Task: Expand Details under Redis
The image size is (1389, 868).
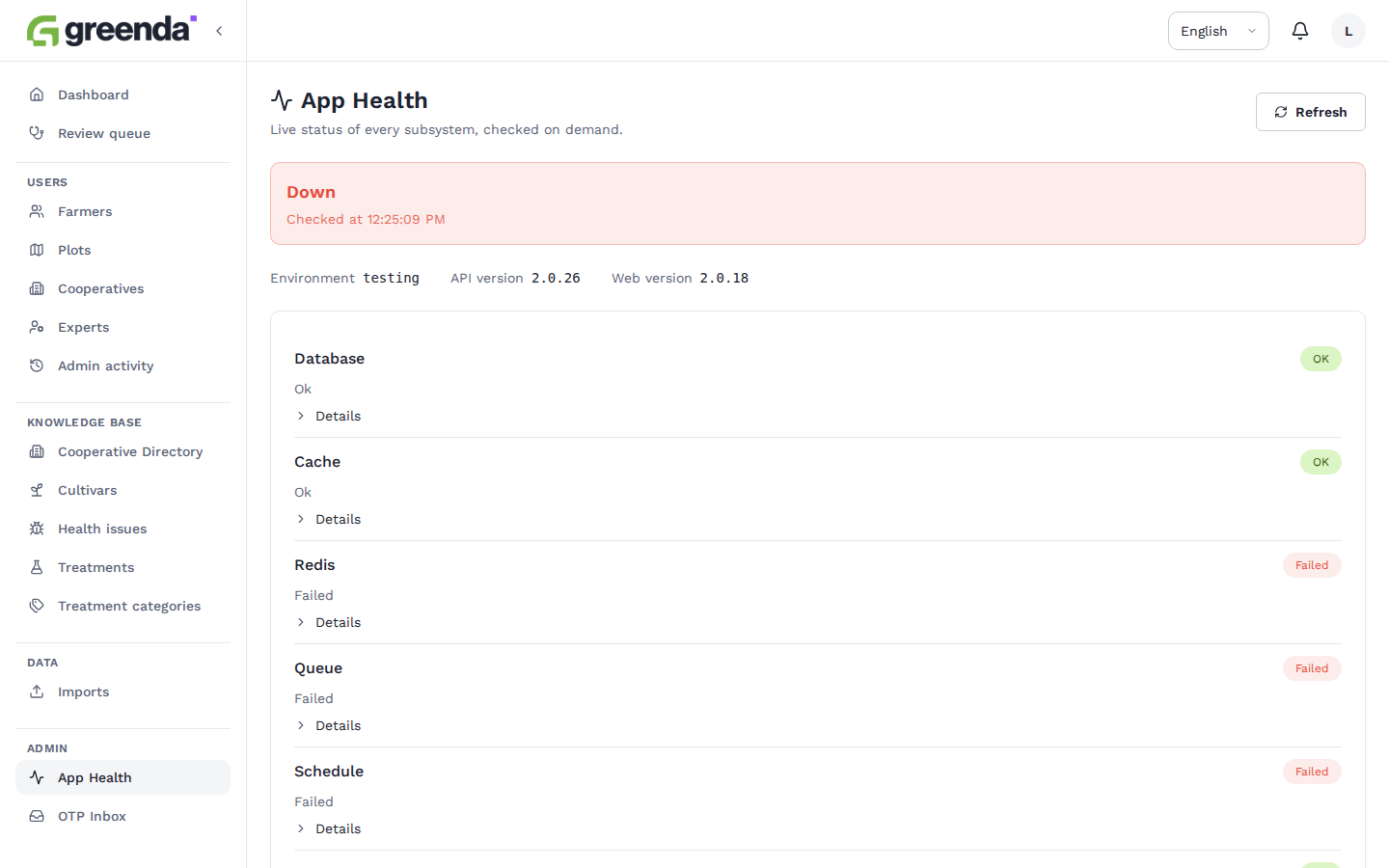Action: 328,622
